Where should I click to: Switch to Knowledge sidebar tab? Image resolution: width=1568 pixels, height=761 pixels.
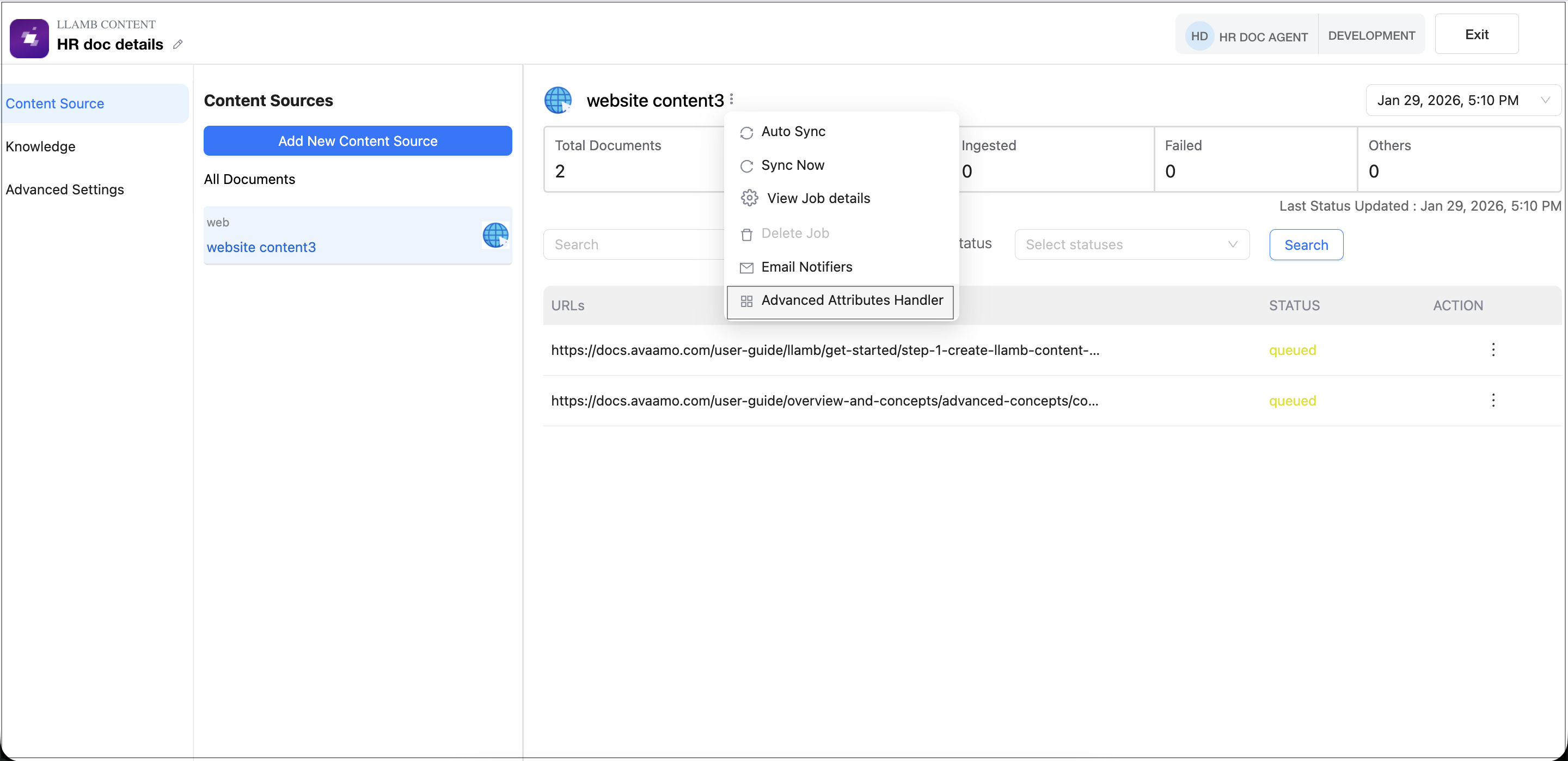(41, 147)
